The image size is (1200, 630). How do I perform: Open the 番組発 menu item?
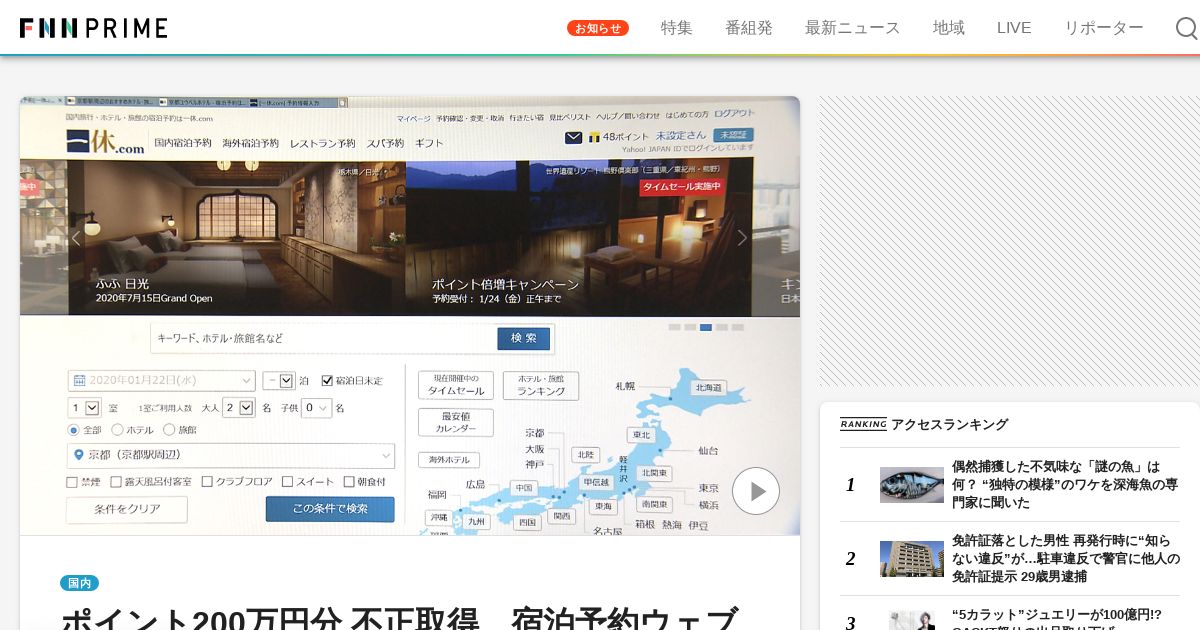tap(749, 28)
